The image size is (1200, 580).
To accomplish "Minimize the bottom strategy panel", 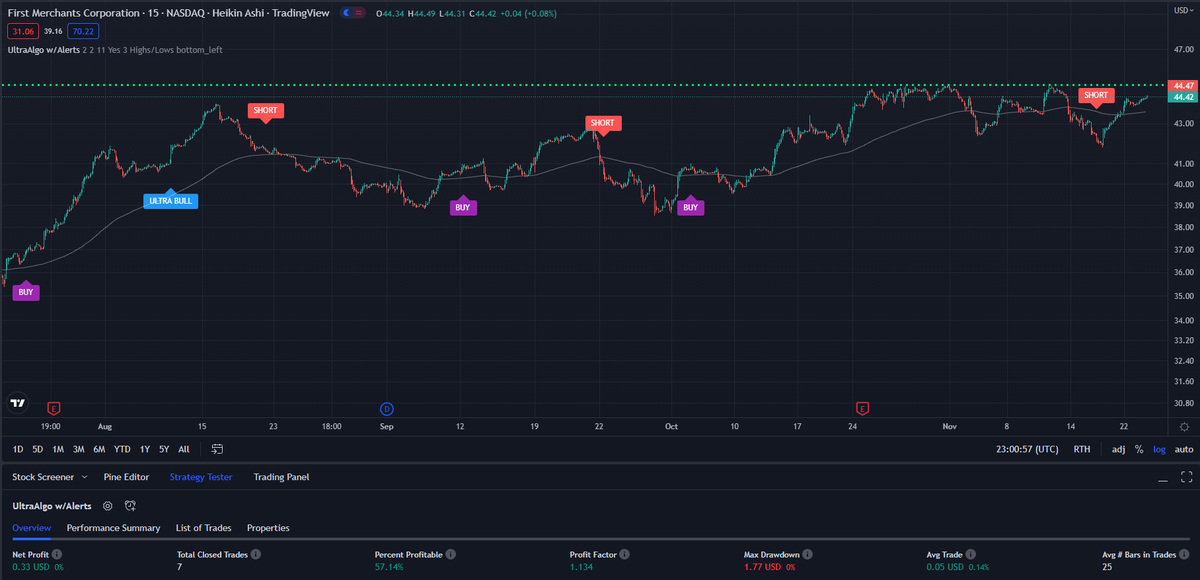I will click(x=1163, y=478).
